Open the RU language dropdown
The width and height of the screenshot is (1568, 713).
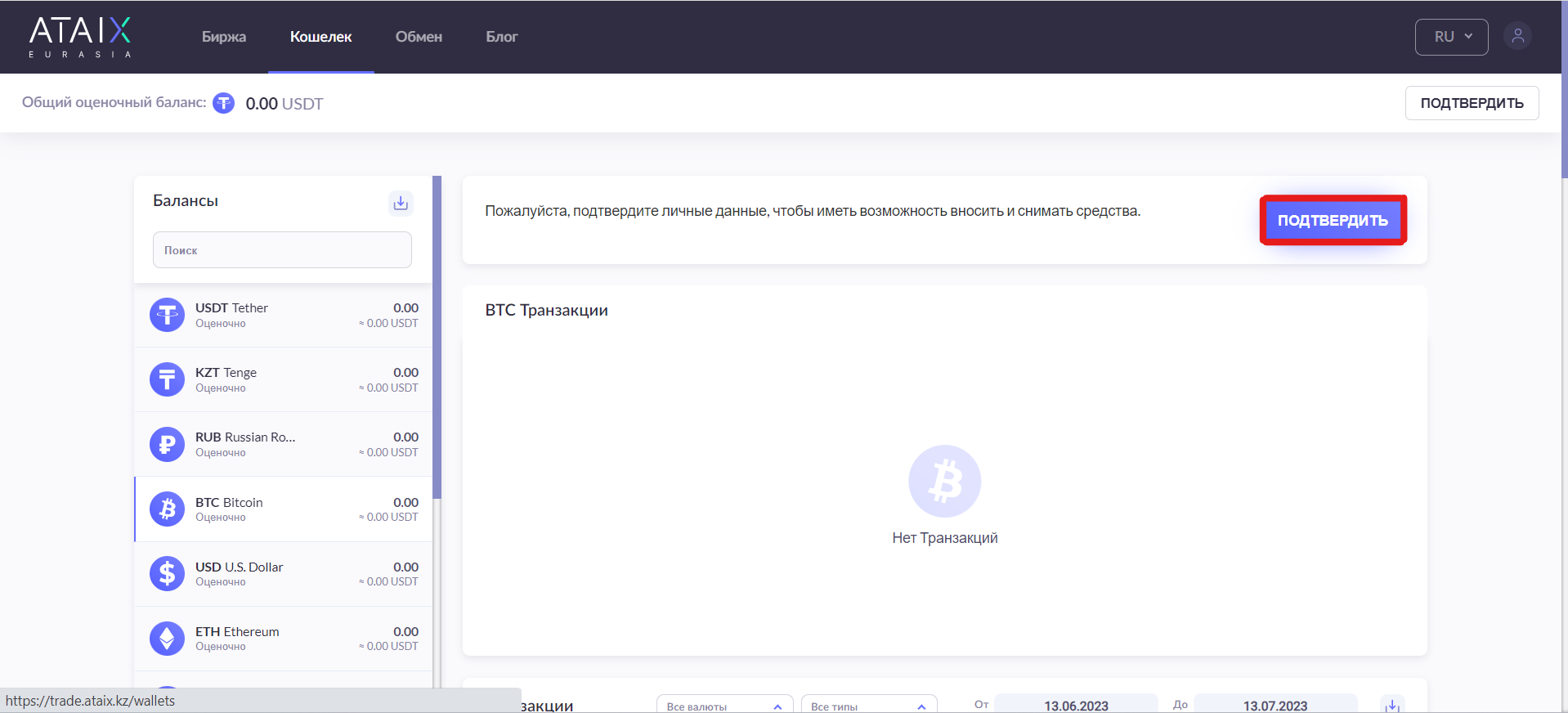pyautogui.click(x=1451, y=37)
